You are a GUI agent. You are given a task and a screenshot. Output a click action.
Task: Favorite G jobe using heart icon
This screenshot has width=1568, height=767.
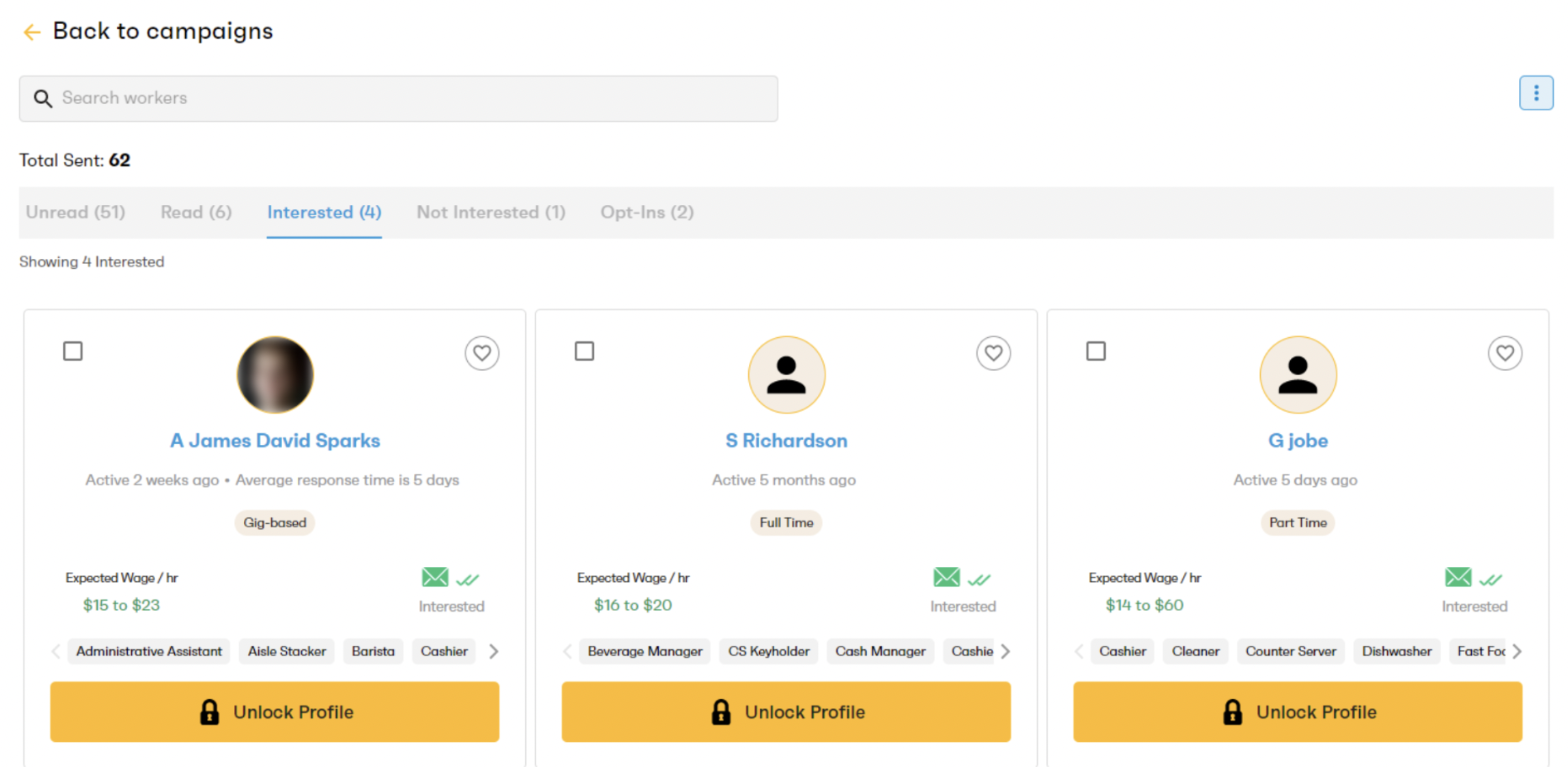1505,354
